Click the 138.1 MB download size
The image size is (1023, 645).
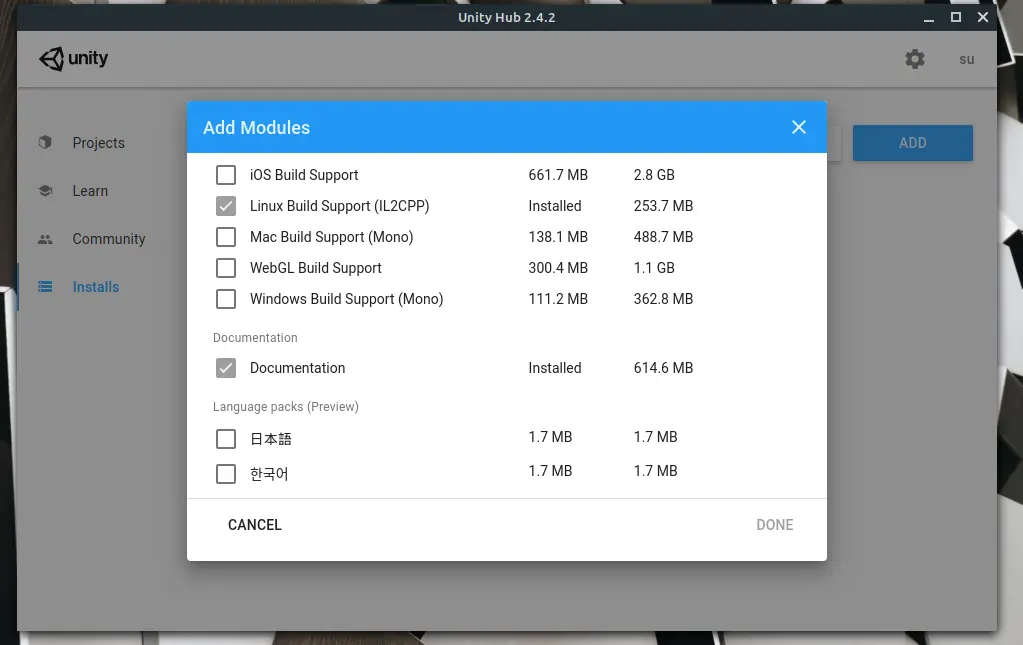[558, 237]
